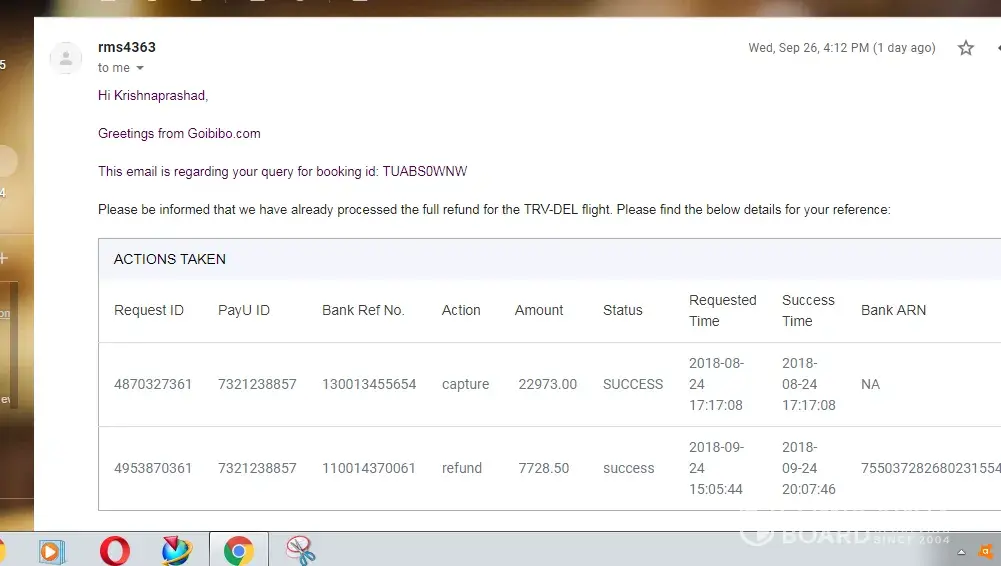Viewport: 1001px width, 566px height.
Task: Click the sender avatar of rms4363
Action: point(66,58)
